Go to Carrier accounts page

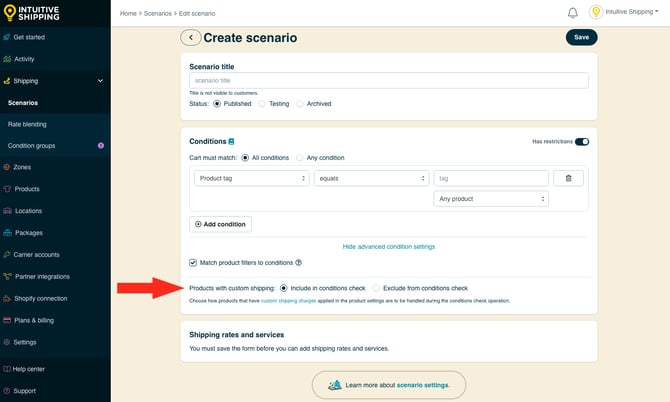point(36,255)
